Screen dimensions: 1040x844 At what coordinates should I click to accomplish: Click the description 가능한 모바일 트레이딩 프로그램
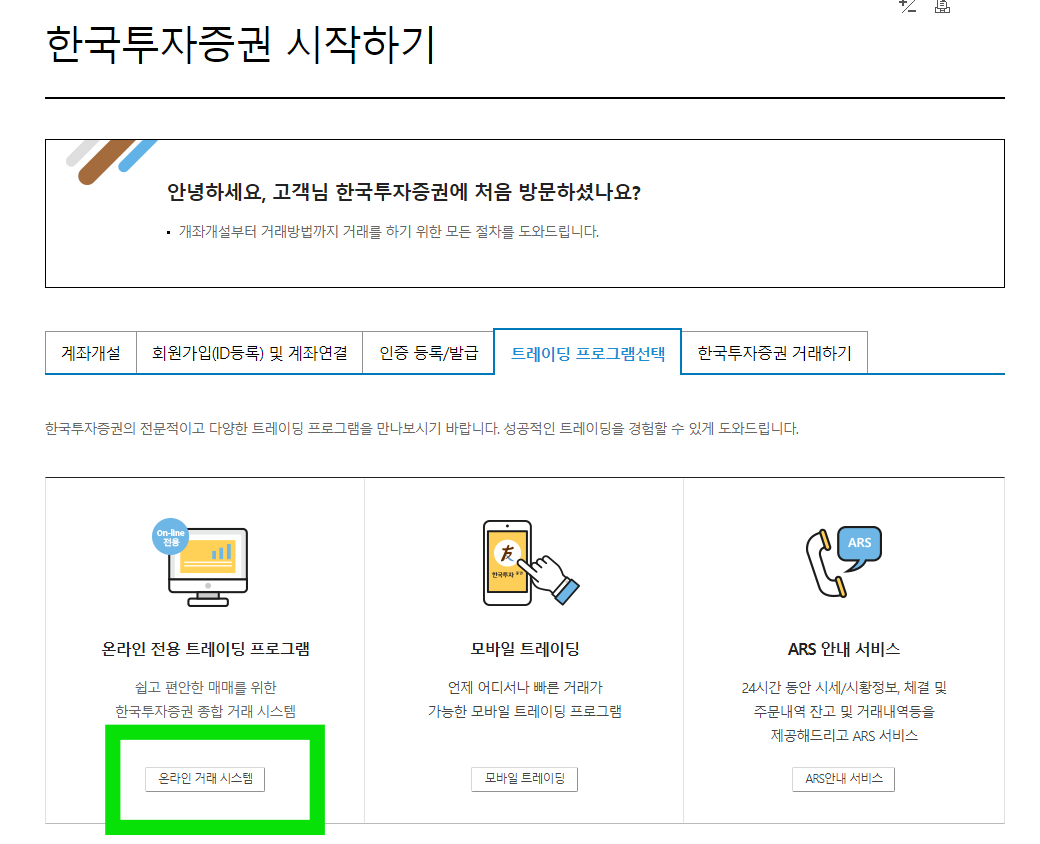point(525,711)
